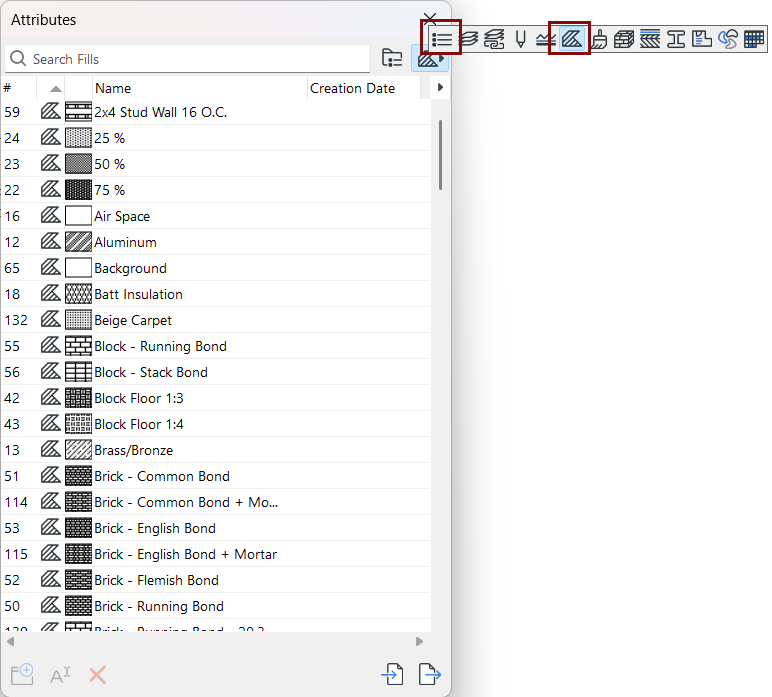The width and height of the screenshot is (772, 697).
Task: Click the 75 % fill preview swatch
Action: [x=78, y=190]
